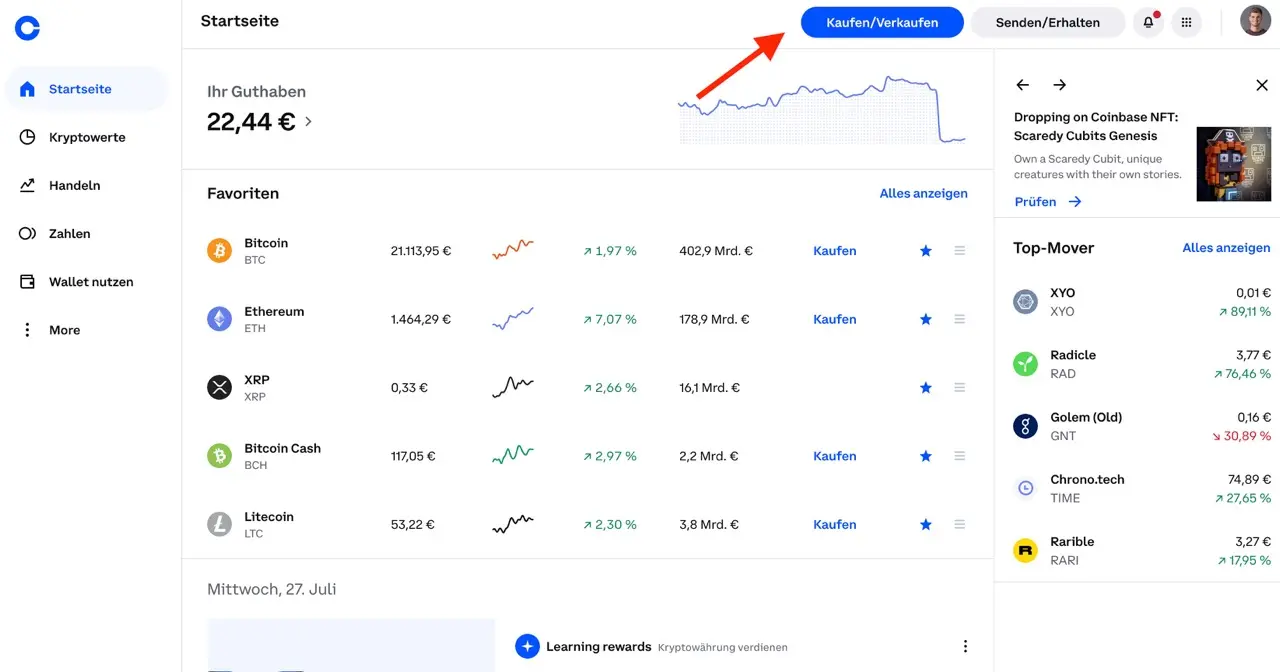Click the Bitcoin price sparkline
Screen dimensions: 1280x672
coord(512,249)
